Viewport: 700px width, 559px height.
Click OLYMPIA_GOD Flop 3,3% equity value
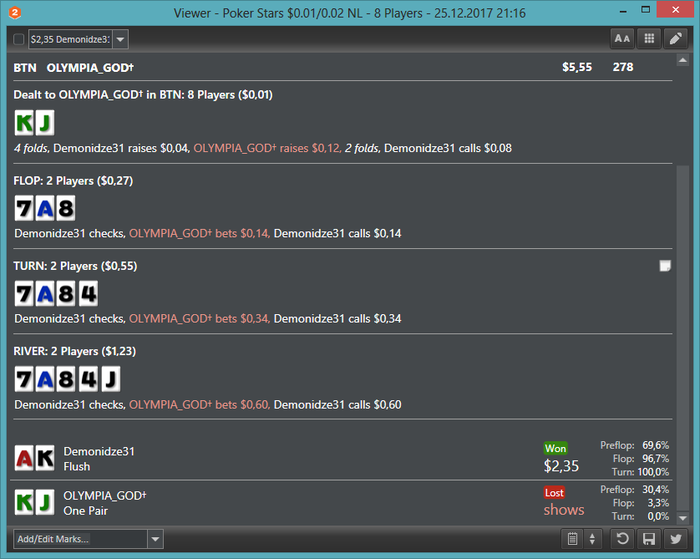click(x=658, y=503)
